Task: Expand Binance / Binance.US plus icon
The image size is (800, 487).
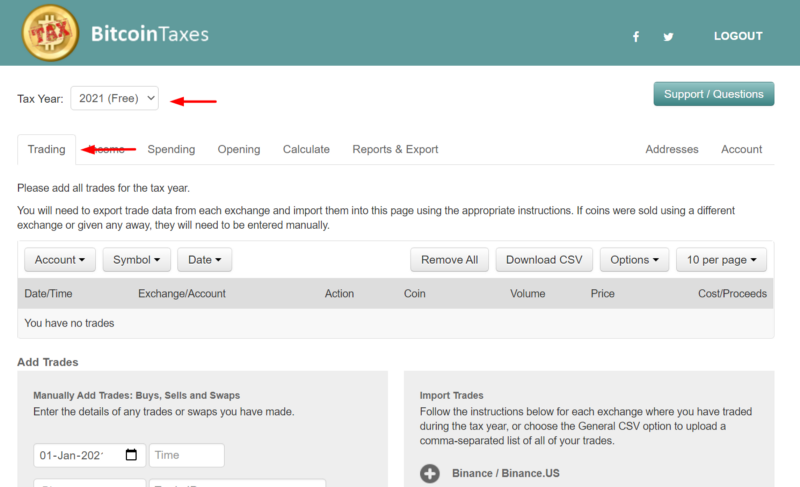Action: pyautogui.click(x=430, y=473)
